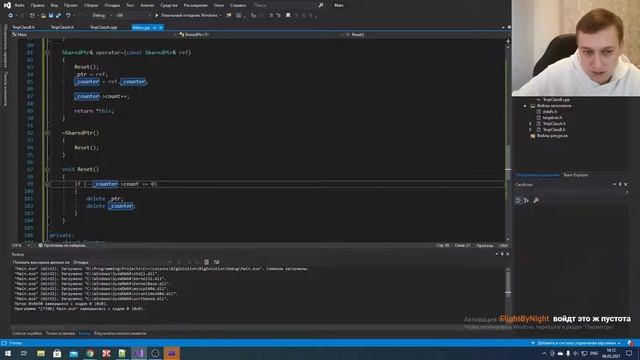Open the Тест menu

click(130, 5)
